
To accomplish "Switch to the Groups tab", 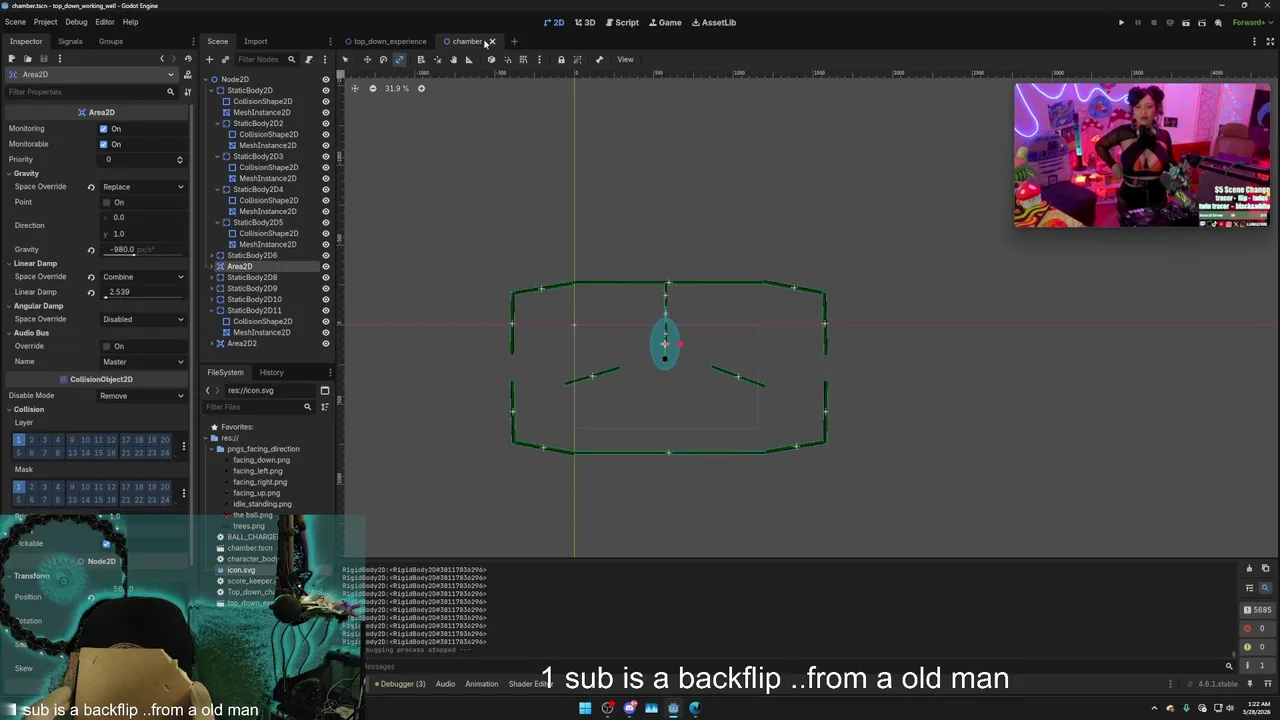I will [x=110, y=41].
